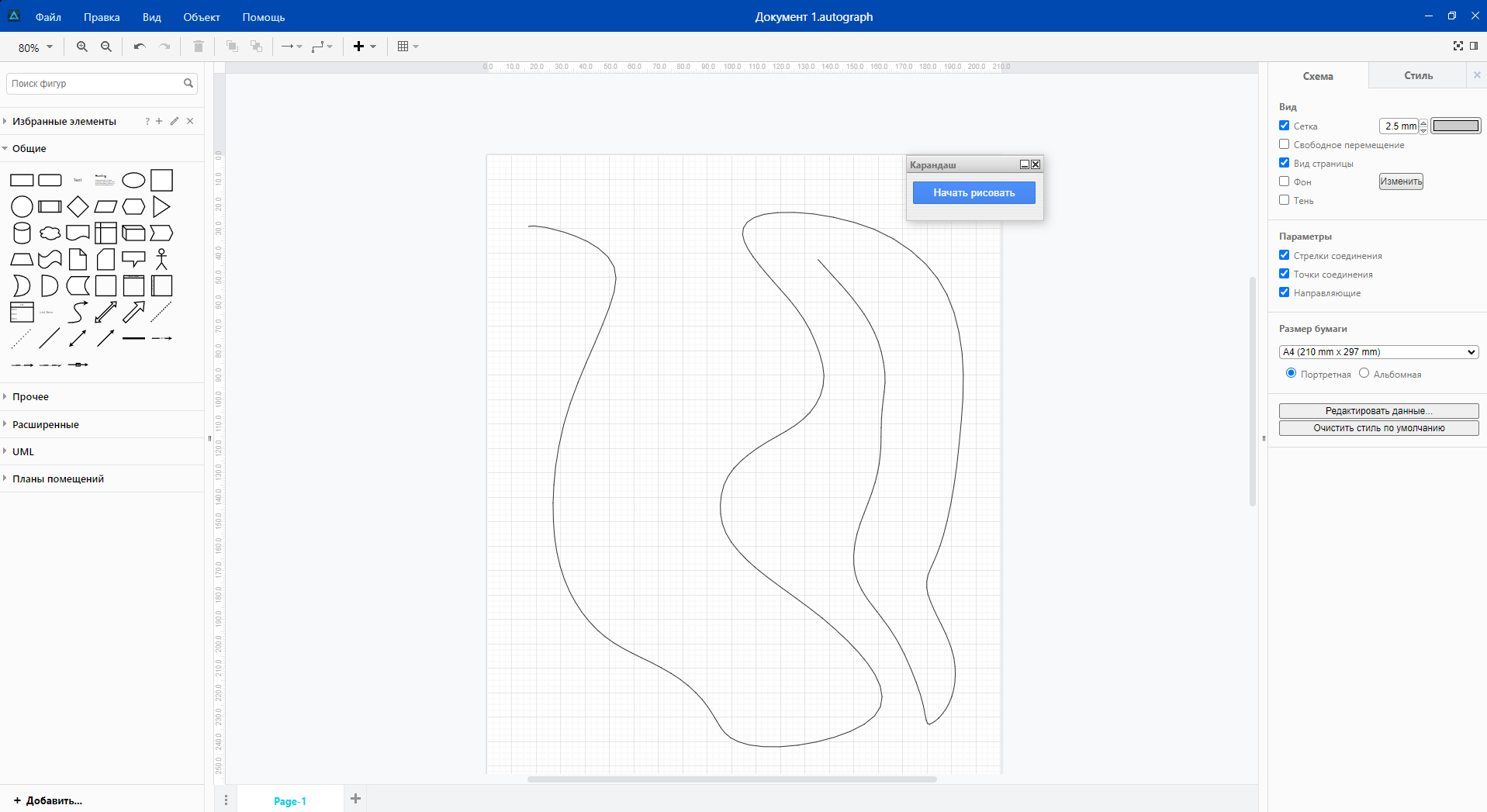Toggle fullscreen view icon
The height and width of the screenshot is (812, 1487).
coord(1458,46)
